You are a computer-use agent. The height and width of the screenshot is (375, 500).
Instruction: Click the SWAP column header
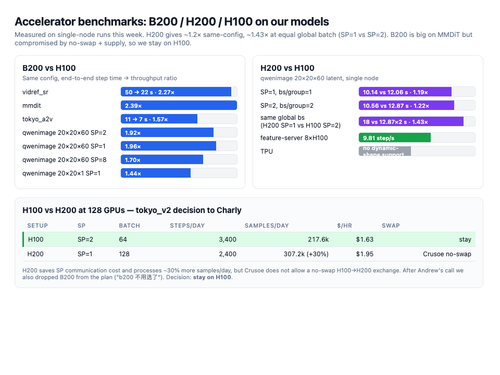[391, 226]
